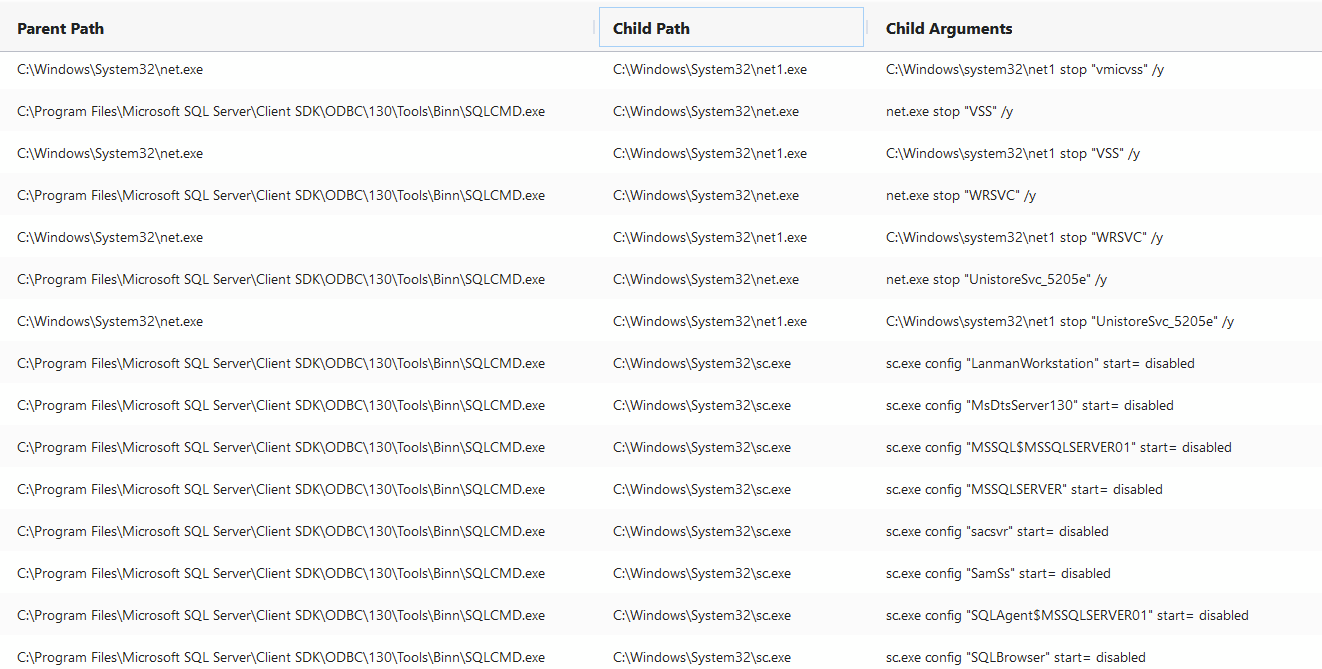Click the first net1.exe child path cell
This screenshot has width=1322, height=669.
pos(710,70)
